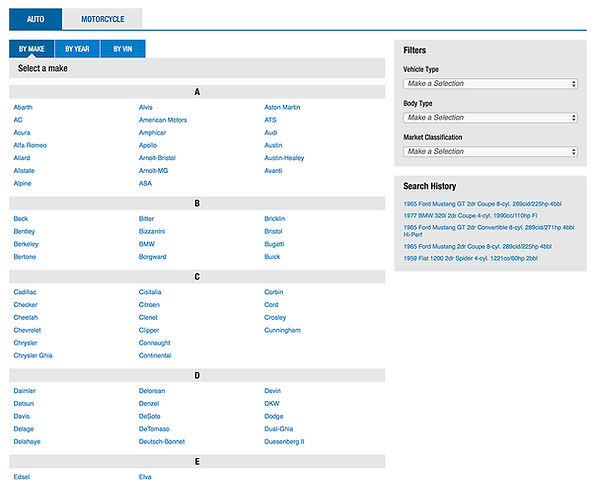
Task: Choose Cadillac from the list
Action: tap(25, 292)
